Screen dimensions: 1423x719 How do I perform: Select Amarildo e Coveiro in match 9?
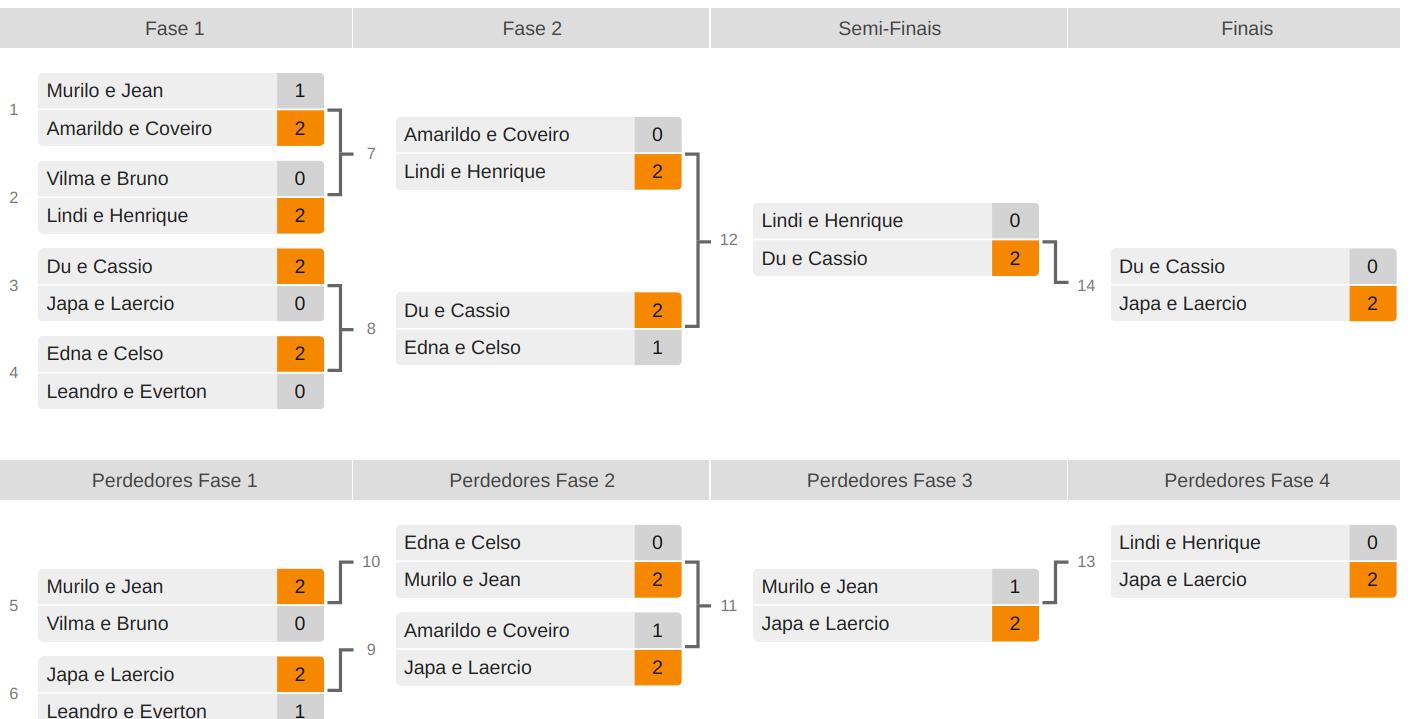486,630
